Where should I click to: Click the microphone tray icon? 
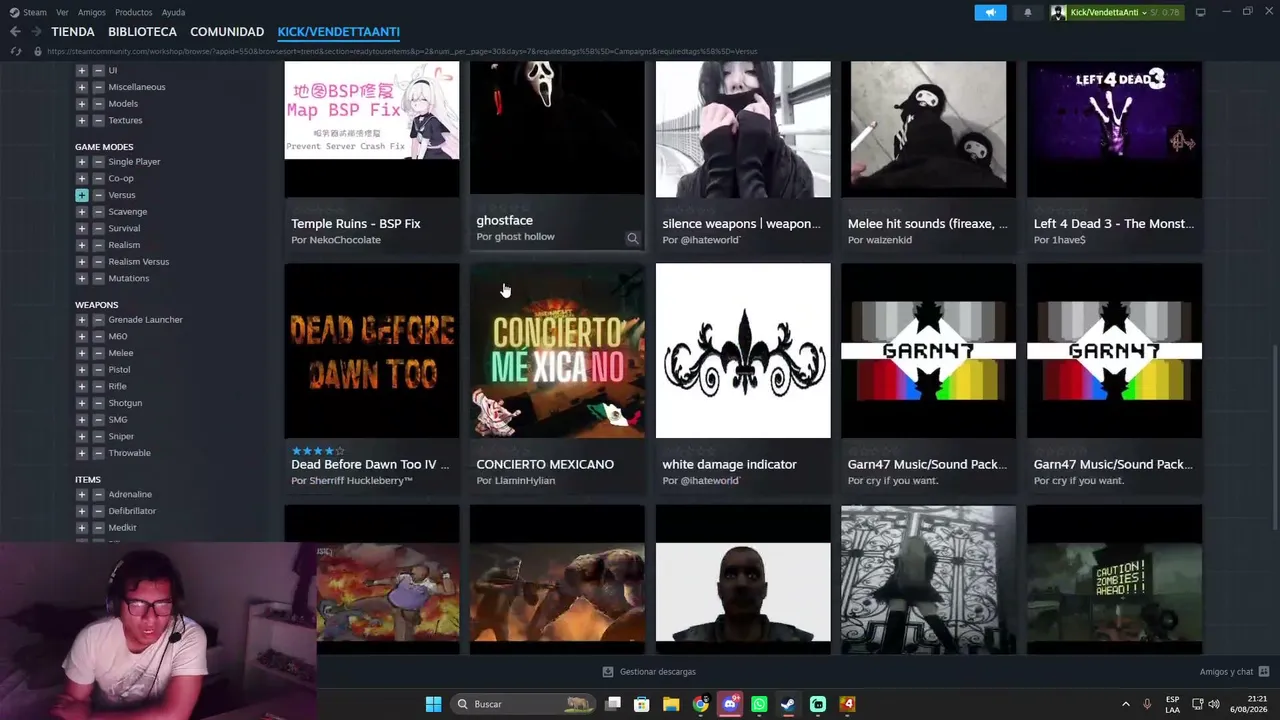tap(1147, 704)
